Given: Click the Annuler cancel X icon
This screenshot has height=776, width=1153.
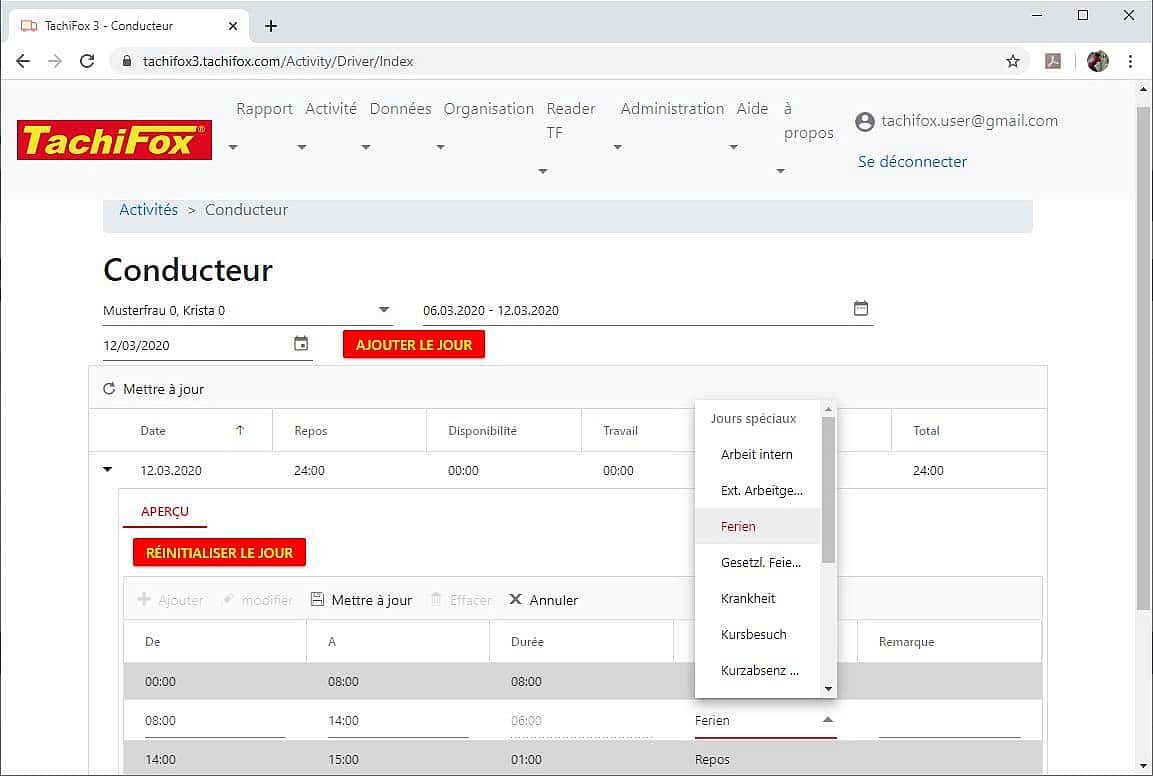Looking at the screenshot, I should 516,600.
